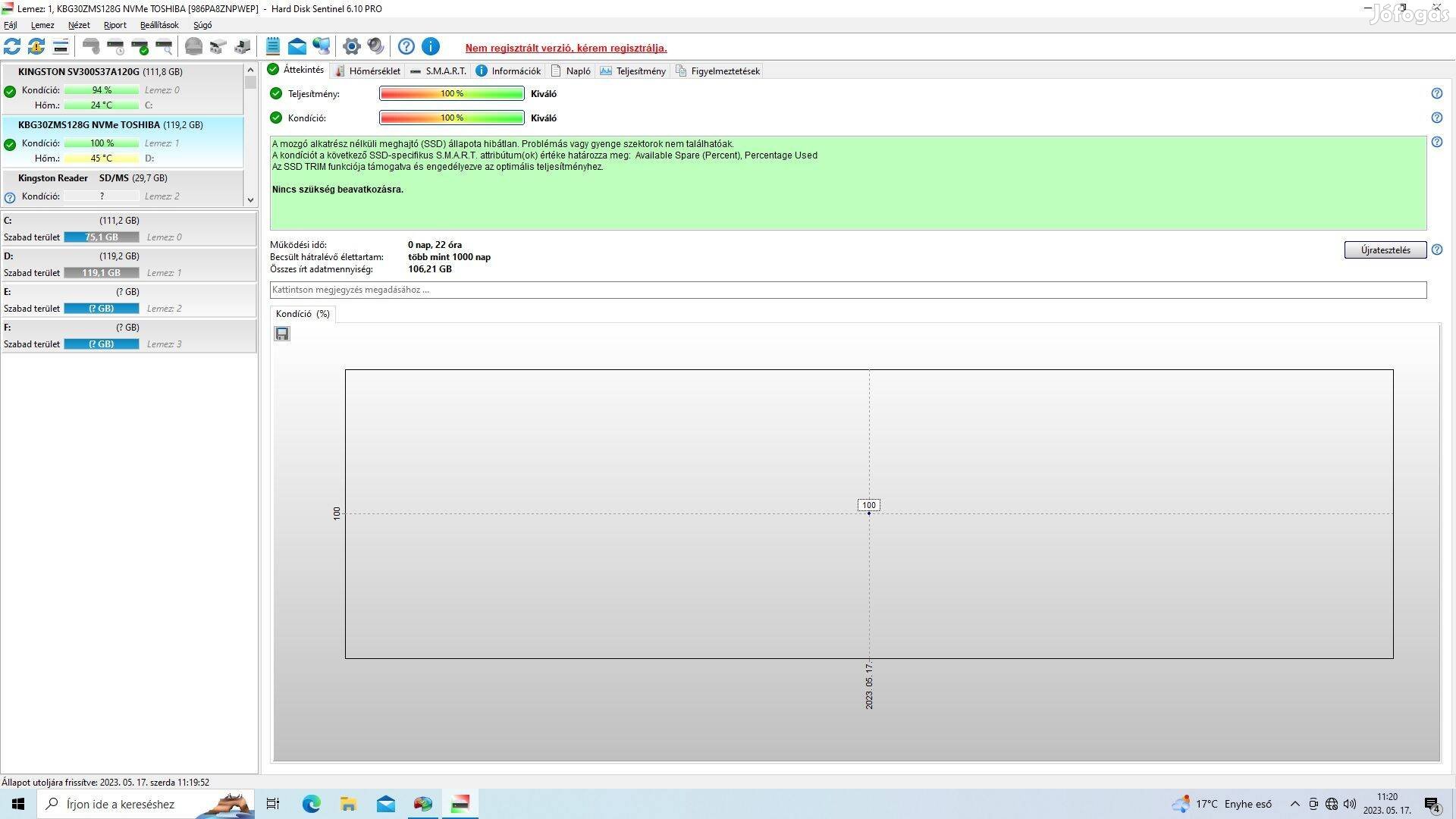This screenshot has width=1456, height=819.
Task: Click the Teljesítmény 100 % progress bar
Action: [x=452, y=93]
